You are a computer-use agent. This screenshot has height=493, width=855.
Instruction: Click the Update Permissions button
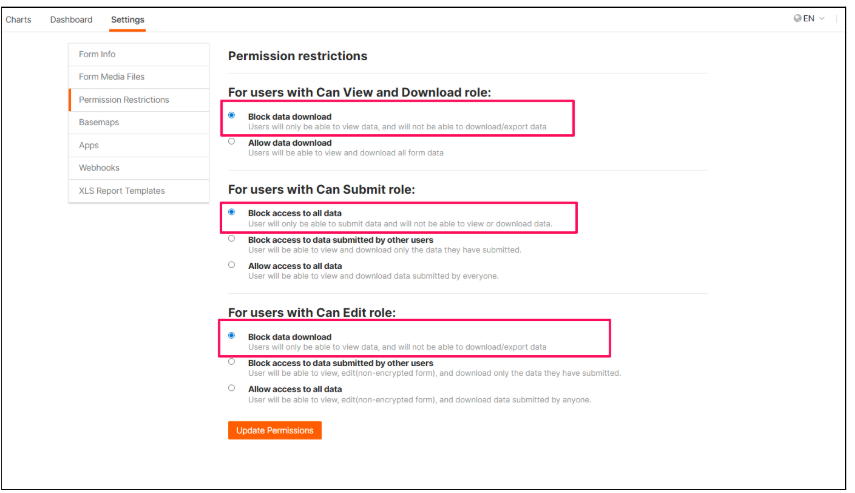pyautogui.click(x=275, y=430)
